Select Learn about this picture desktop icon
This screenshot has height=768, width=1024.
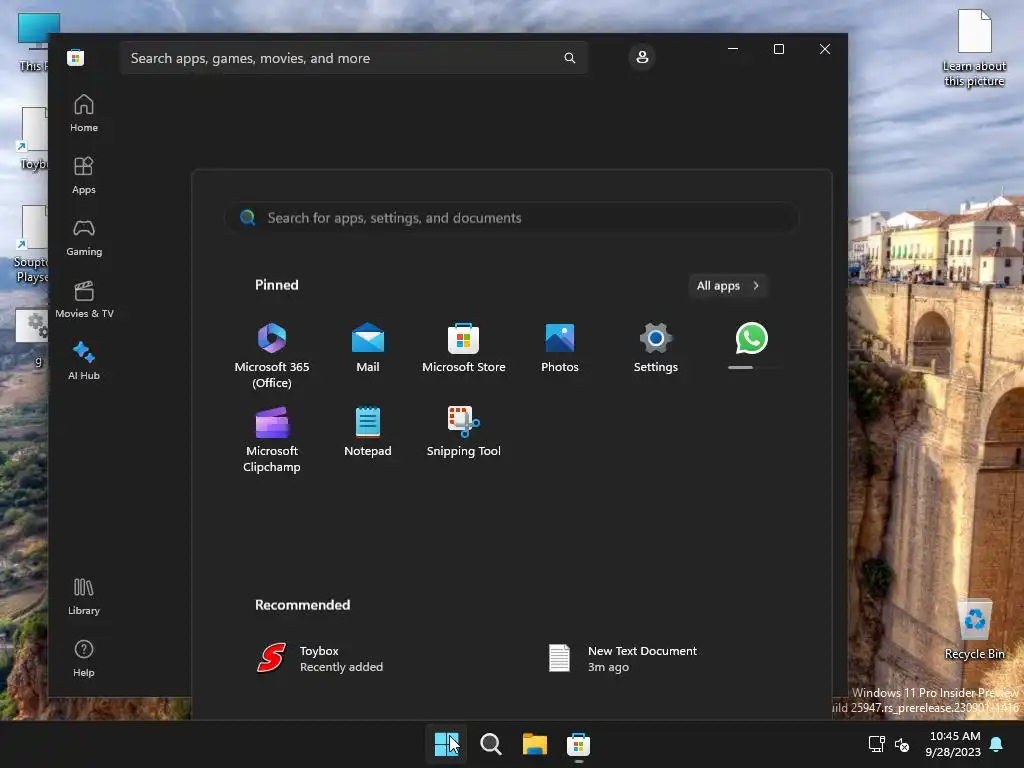[974, 48]
